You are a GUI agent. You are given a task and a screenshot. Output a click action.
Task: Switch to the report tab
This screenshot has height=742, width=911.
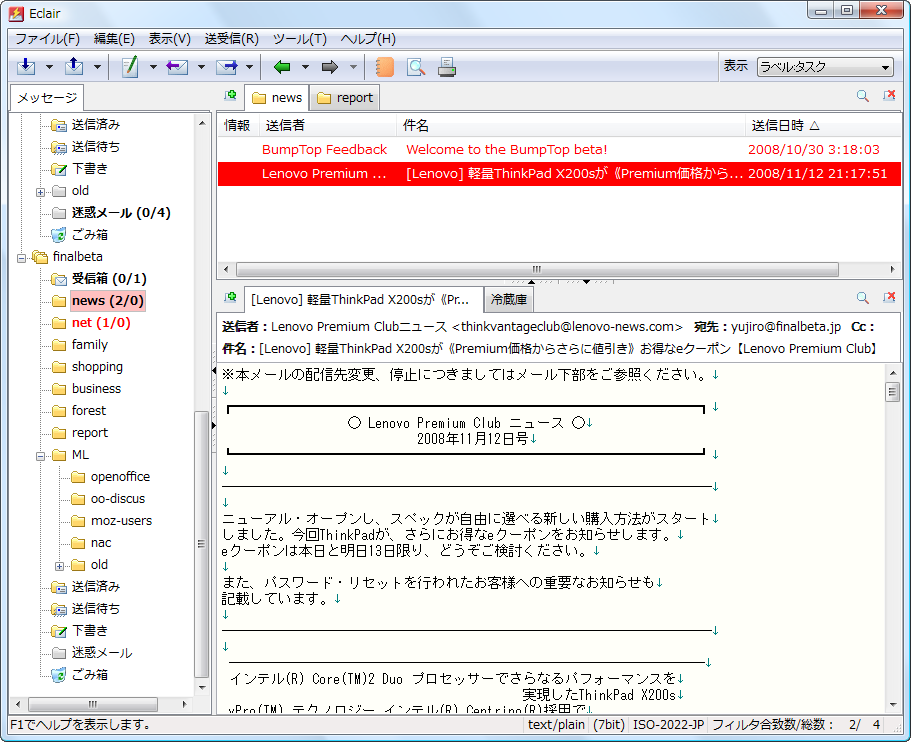[345, 98]
